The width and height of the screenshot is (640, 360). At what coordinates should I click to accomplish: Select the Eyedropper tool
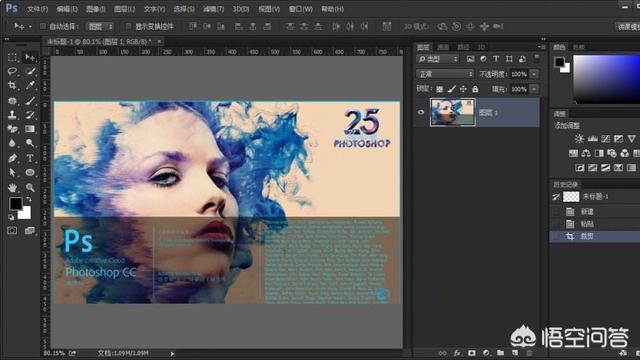pos(30,85)
